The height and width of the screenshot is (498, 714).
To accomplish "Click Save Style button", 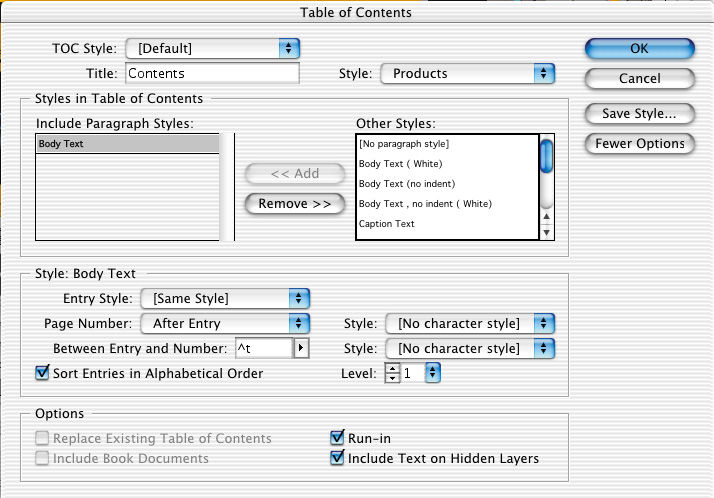I will pyautogui.click(x=639, y=113).
